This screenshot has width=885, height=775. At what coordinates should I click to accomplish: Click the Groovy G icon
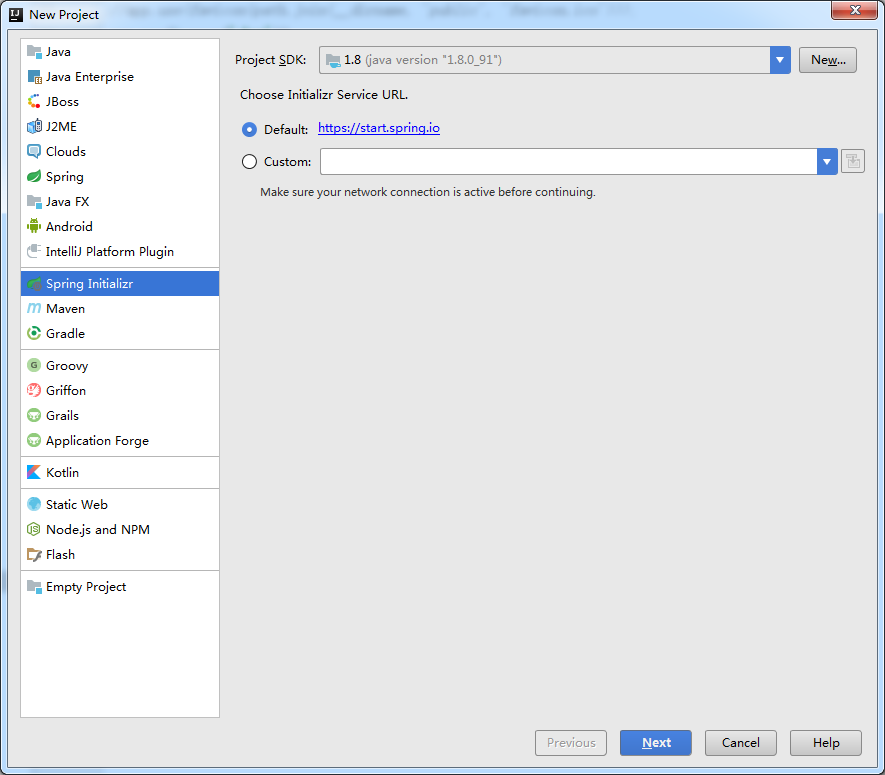[34, 365]
